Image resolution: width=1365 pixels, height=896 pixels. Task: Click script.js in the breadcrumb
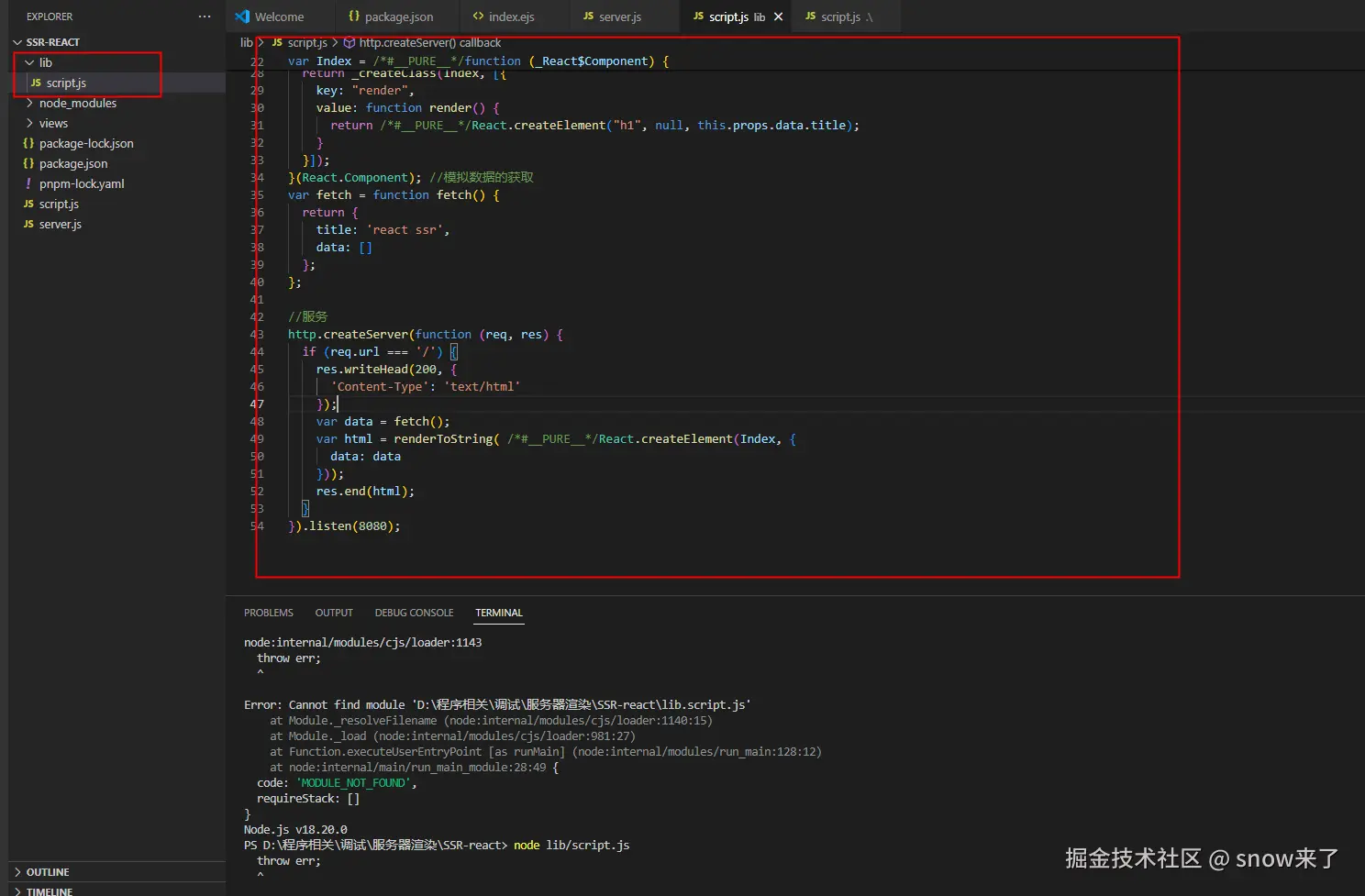click(307, 43)
